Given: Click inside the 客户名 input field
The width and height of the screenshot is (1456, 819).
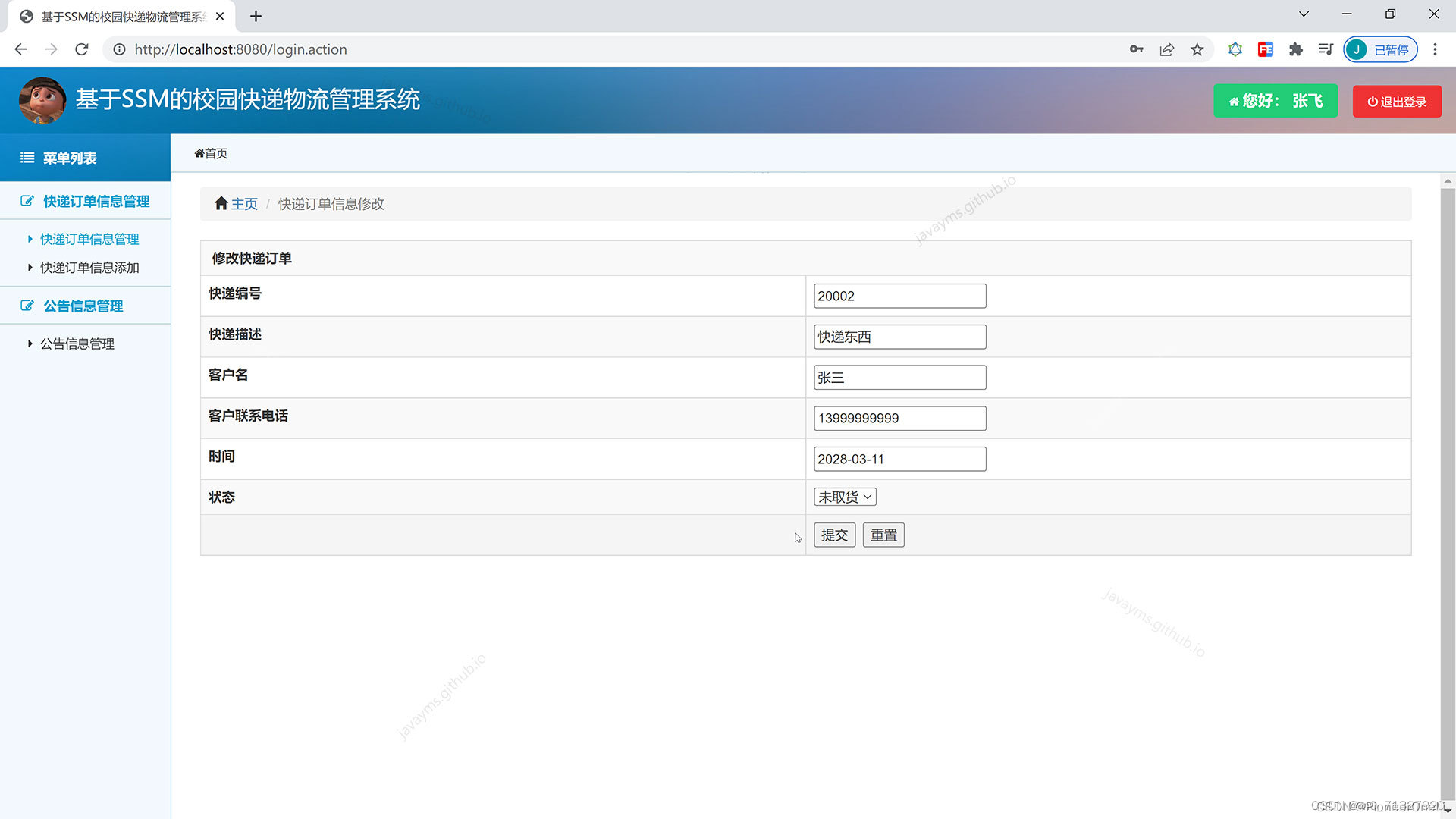Looking at the screenshot, I should click(x=899, y=377).
